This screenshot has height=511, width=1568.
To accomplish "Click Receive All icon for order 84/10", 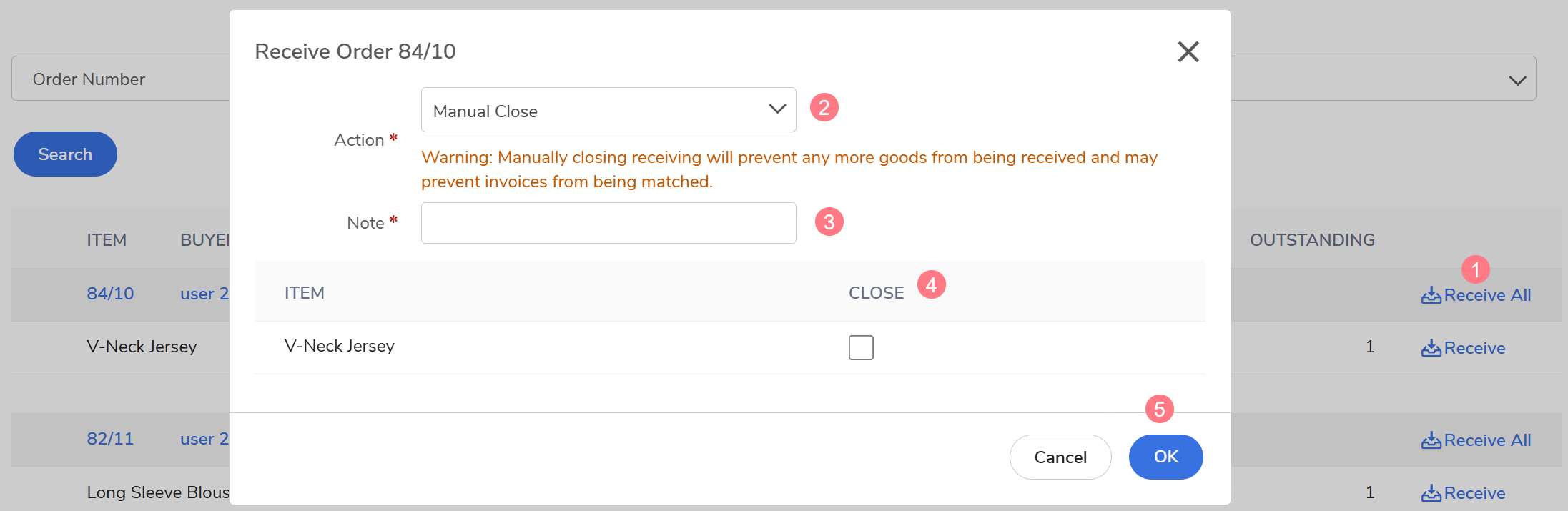I will tap(1431, 295).
